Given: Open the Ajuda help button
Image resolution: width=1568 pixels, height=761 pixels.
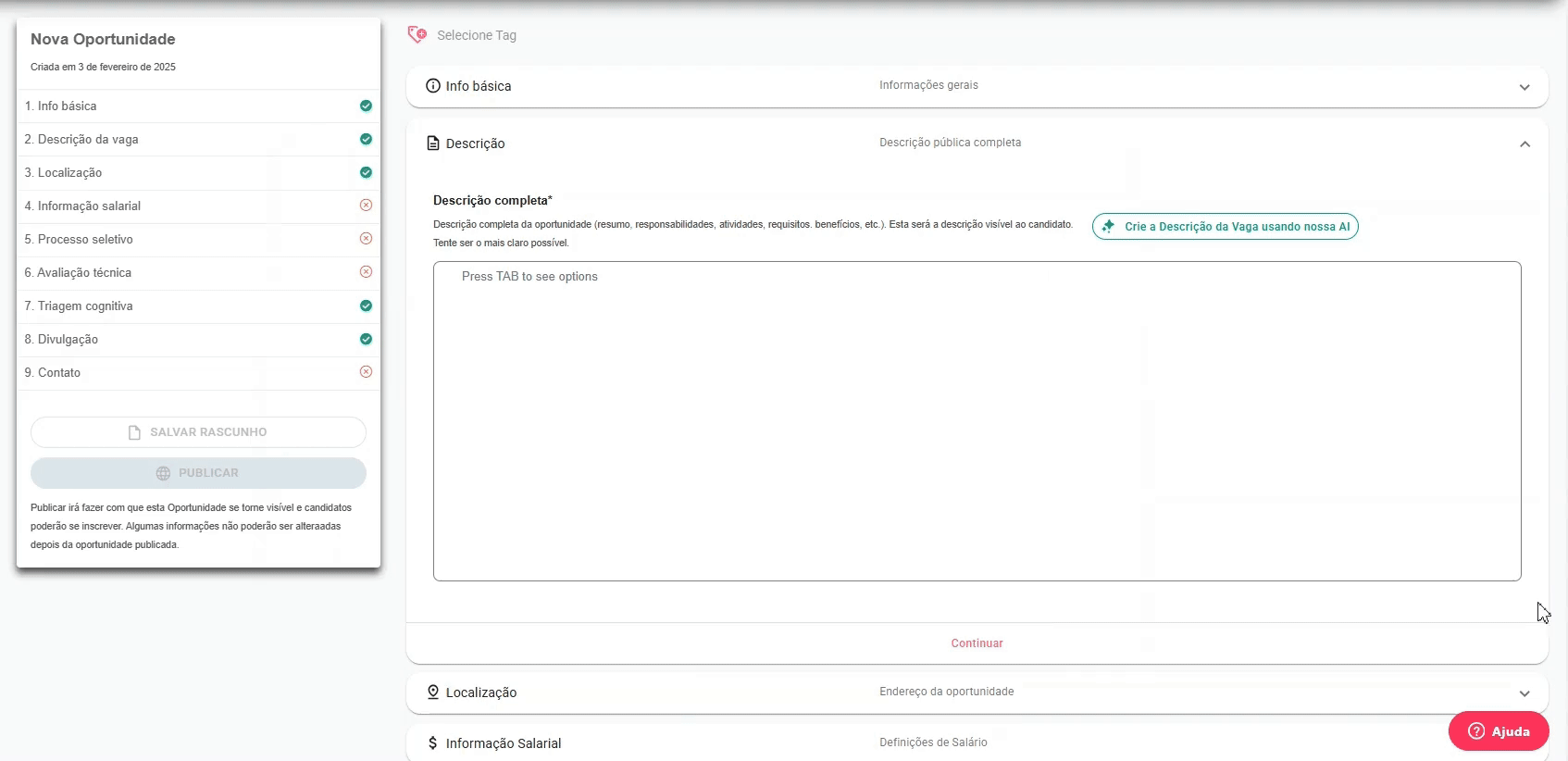Looking at the screenshot, I should tap(1498, 731).
